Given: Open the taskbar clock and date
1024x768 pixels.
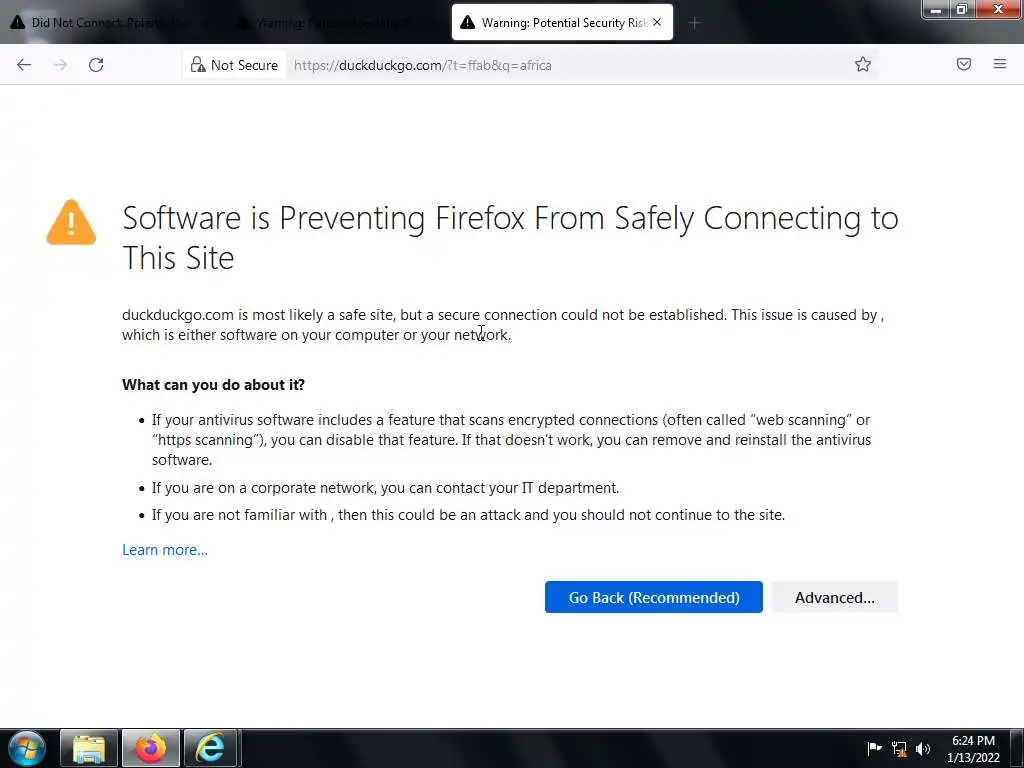Looking at the screenshot, I should (x=973, y=749).
